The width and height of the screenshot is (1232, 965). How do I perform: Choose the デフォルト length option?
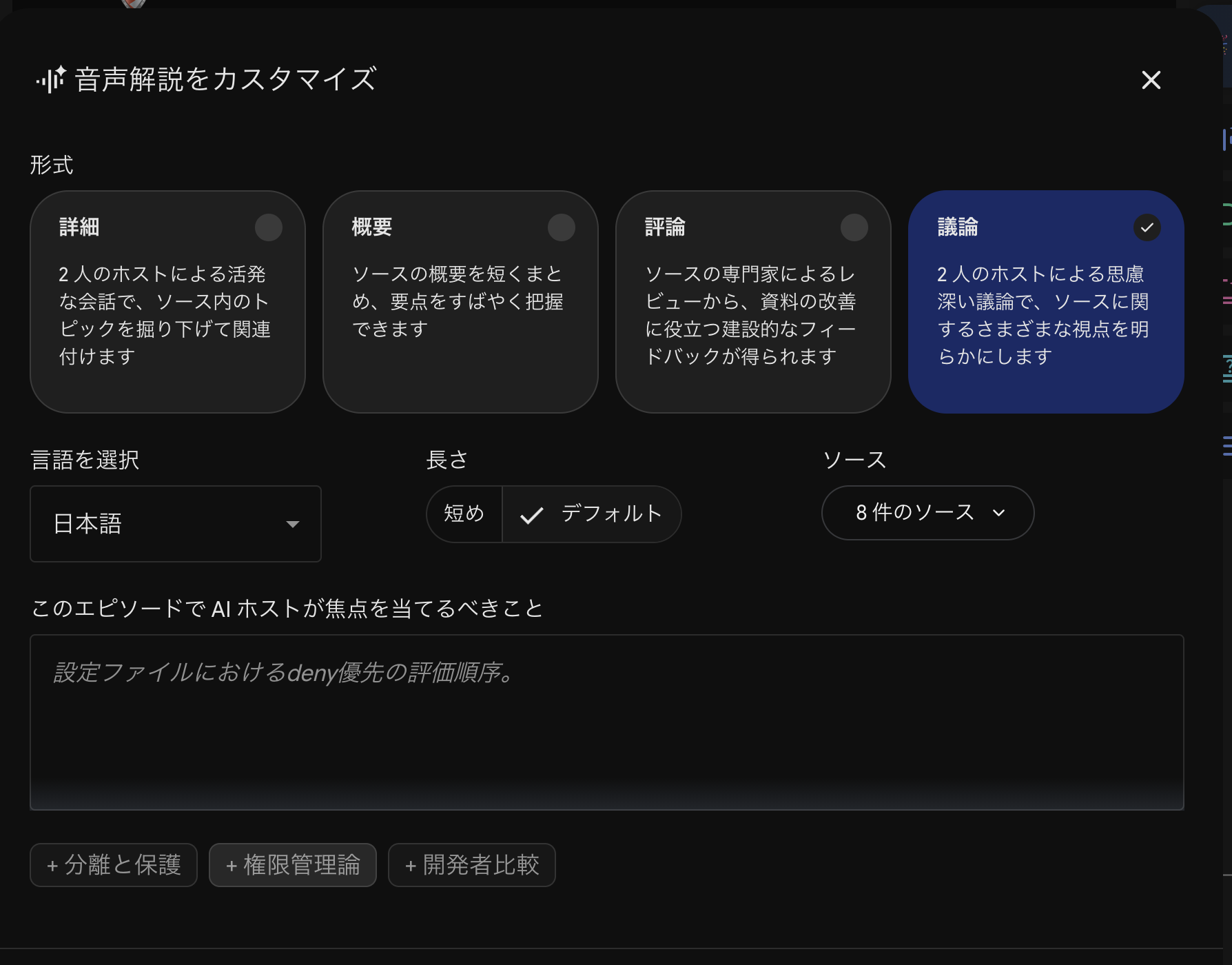point(592,514)
